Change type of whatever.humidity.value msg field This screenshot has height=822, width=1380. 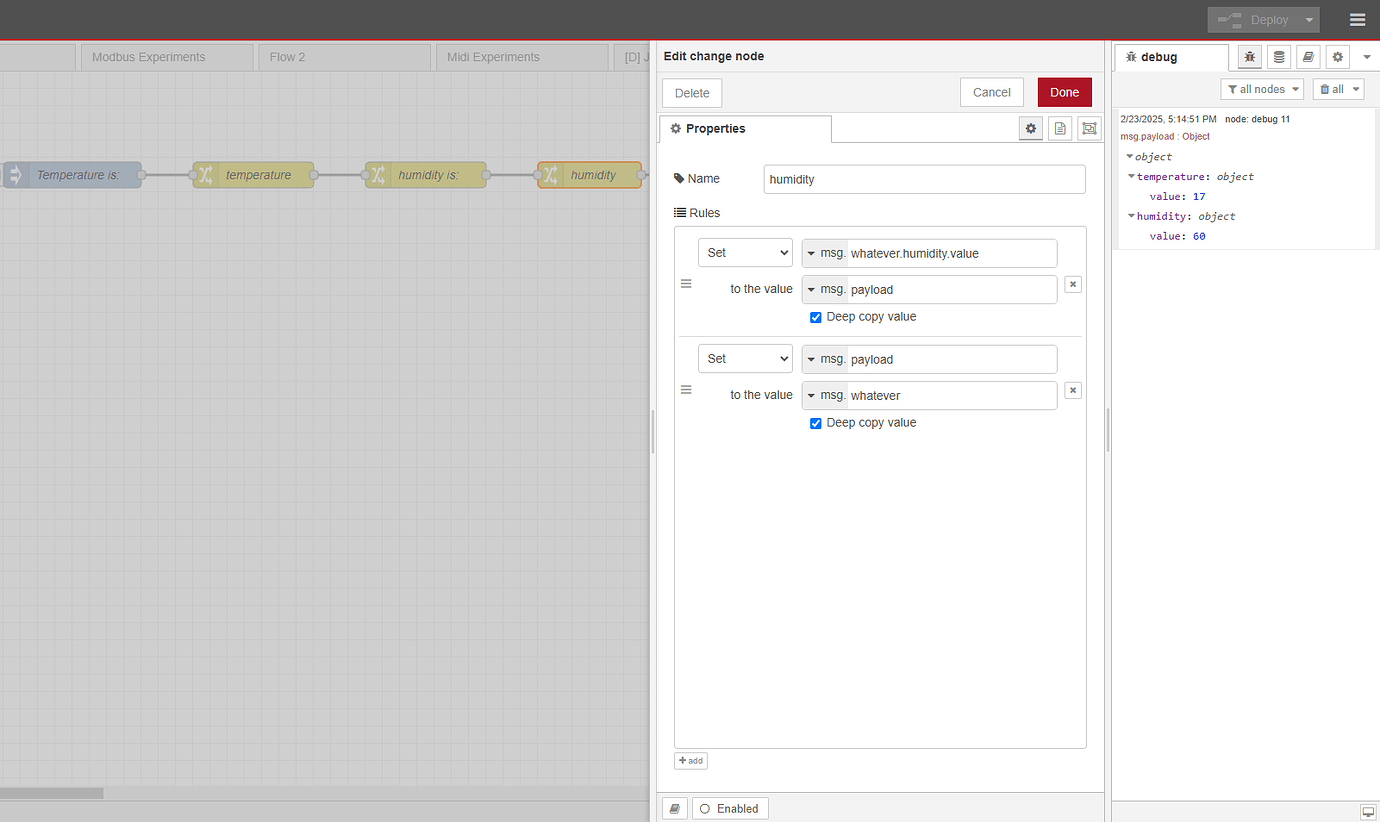(825, 253)
